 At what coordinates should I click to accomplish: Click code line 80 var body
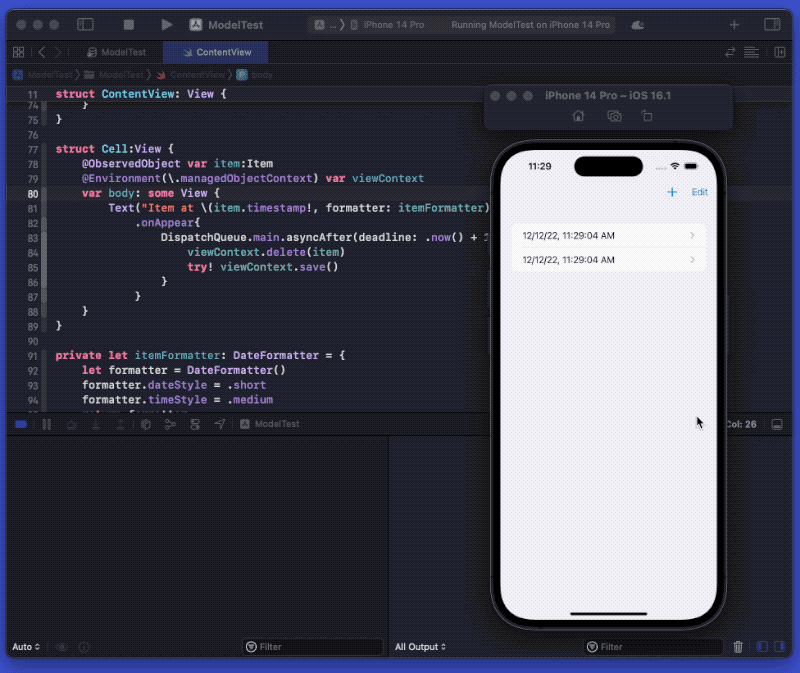click(x=151, y=193)
